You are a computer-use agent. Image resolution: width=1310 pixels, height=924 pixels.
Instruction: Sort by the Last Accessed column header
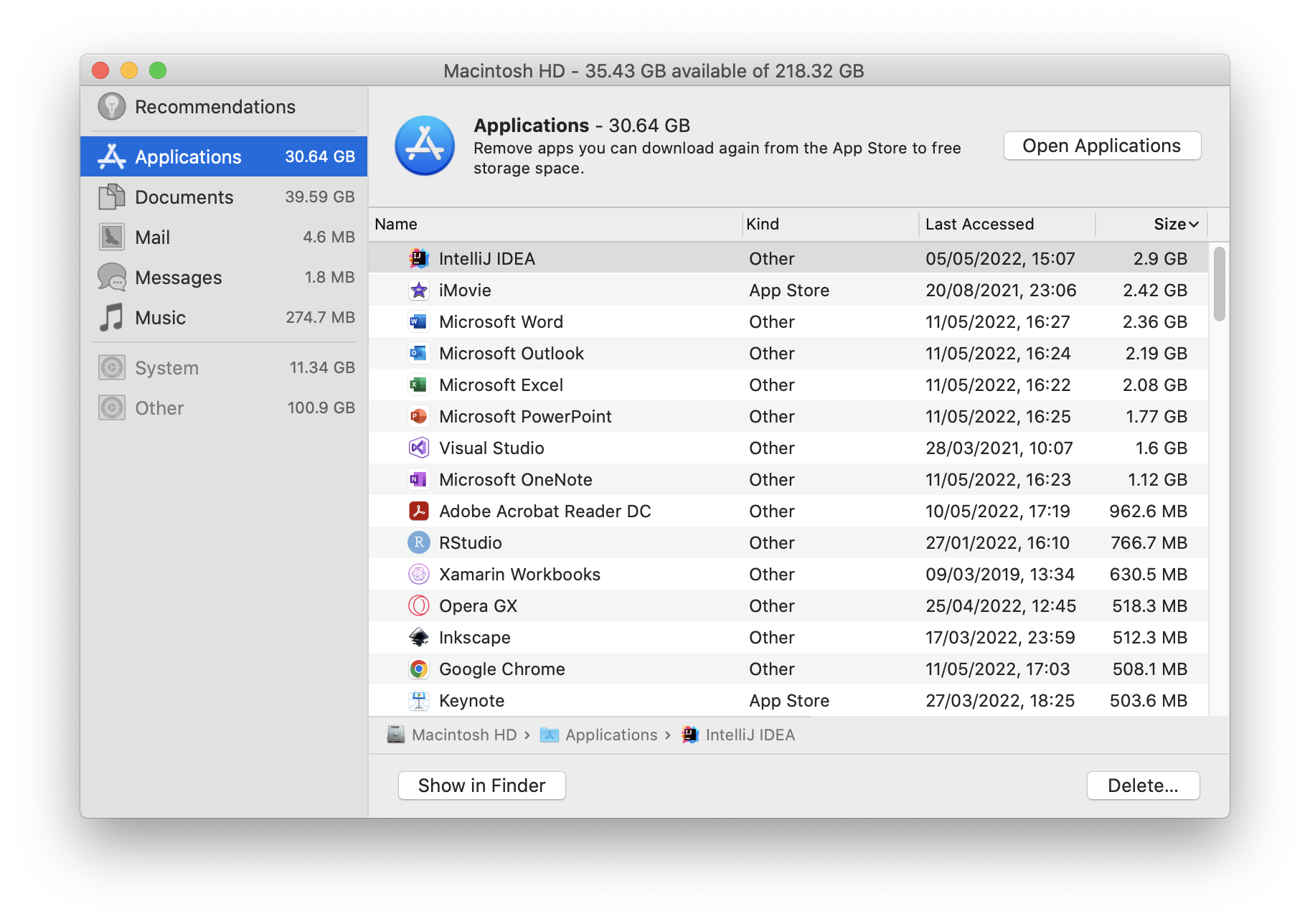[1007, 224]
